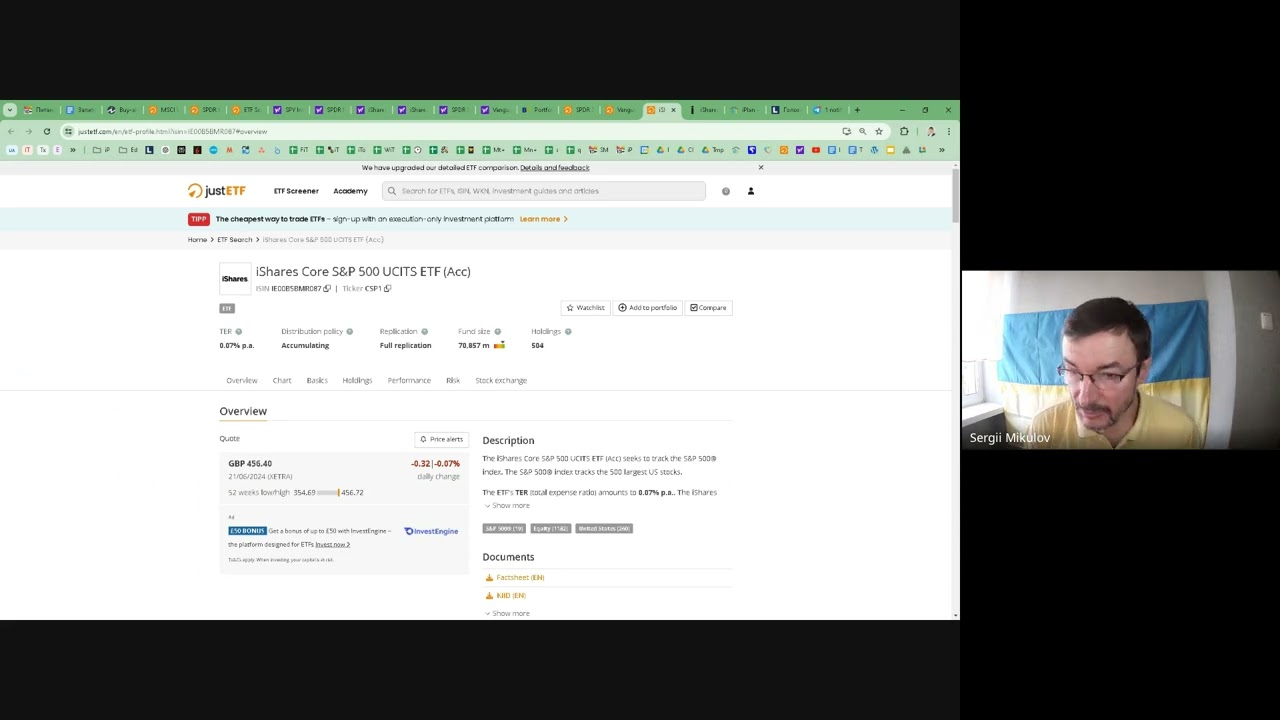Open the ETF Screener menu
1280x720 pixels.
296,191
